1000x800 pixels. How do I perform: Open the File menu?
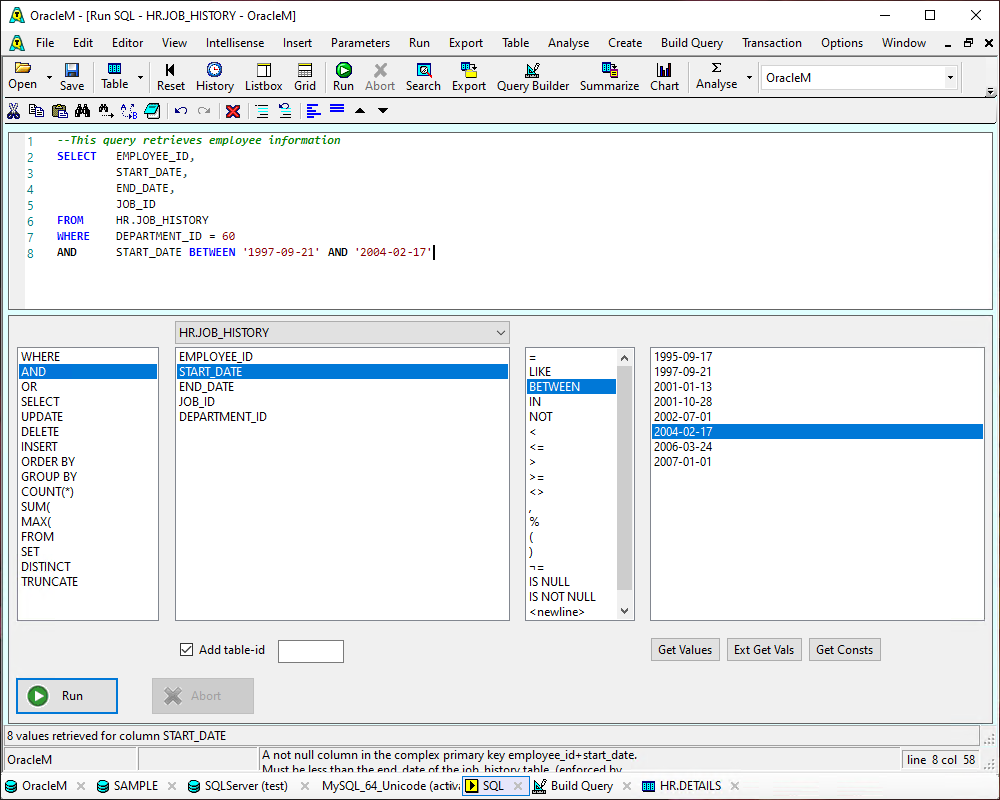coord(45,43)
